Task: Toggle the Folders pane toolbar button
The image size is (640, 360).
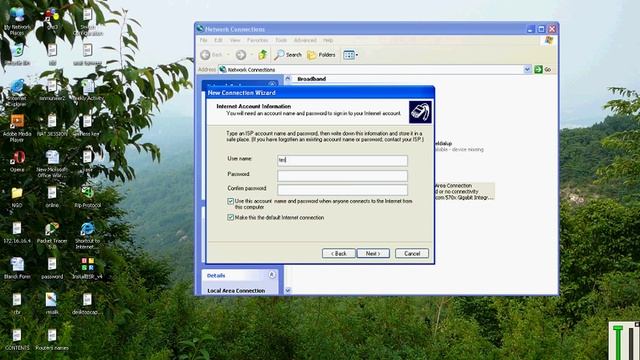Action: coord(321,55)
